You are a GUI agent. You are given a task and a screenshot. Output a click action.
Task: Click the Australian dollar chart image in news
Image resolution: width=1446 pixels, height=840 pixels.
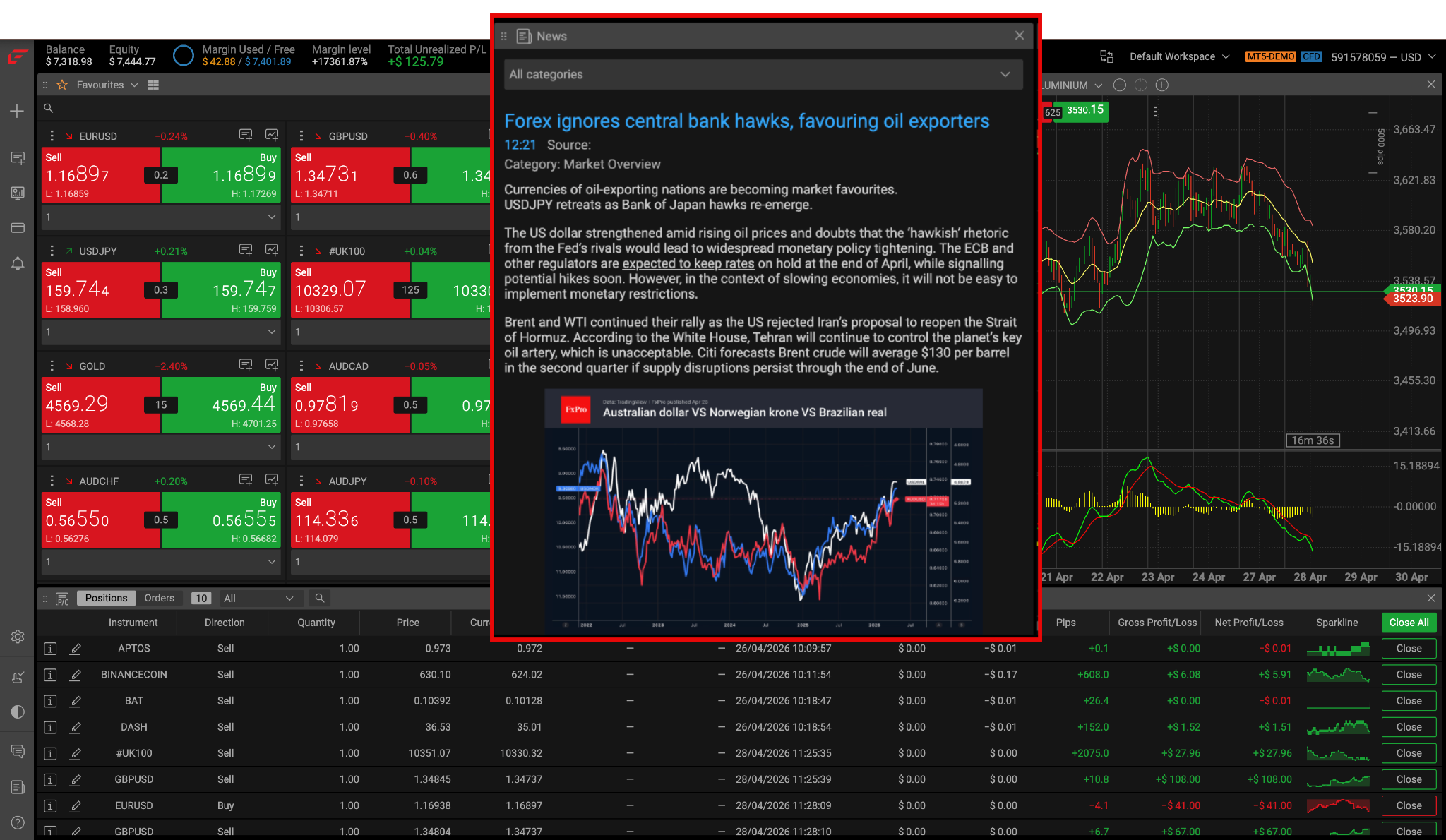[x=763, y=510]
